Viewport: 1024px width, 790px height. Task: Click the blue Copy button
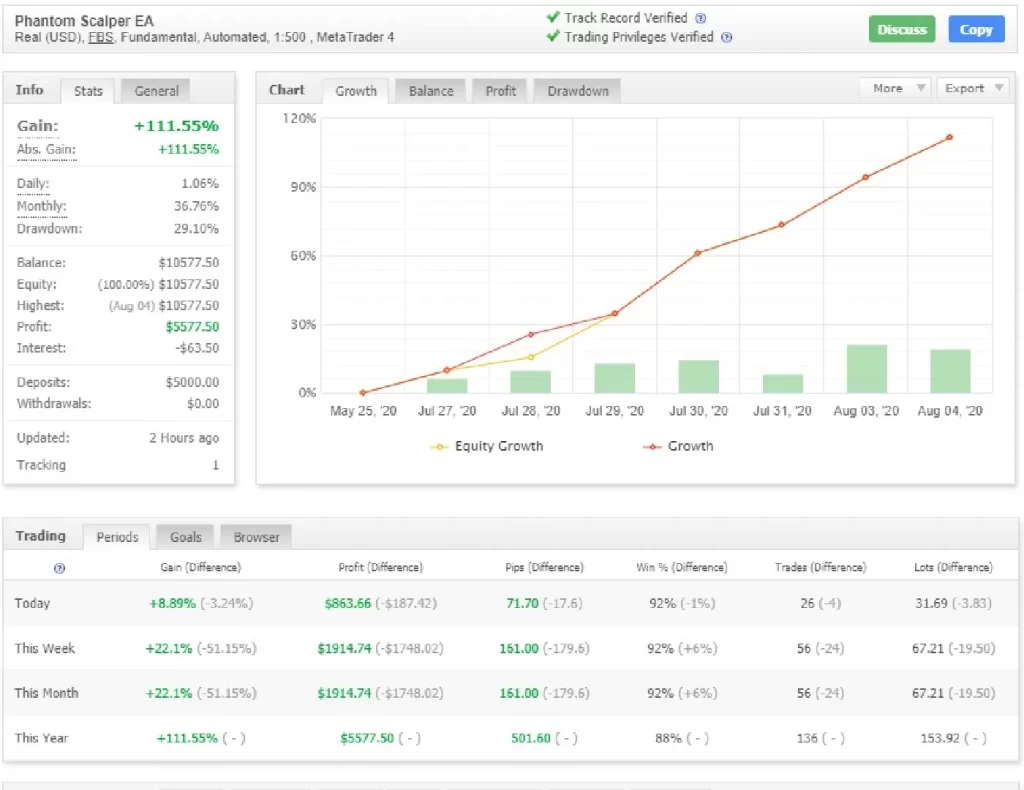(976, 29)
